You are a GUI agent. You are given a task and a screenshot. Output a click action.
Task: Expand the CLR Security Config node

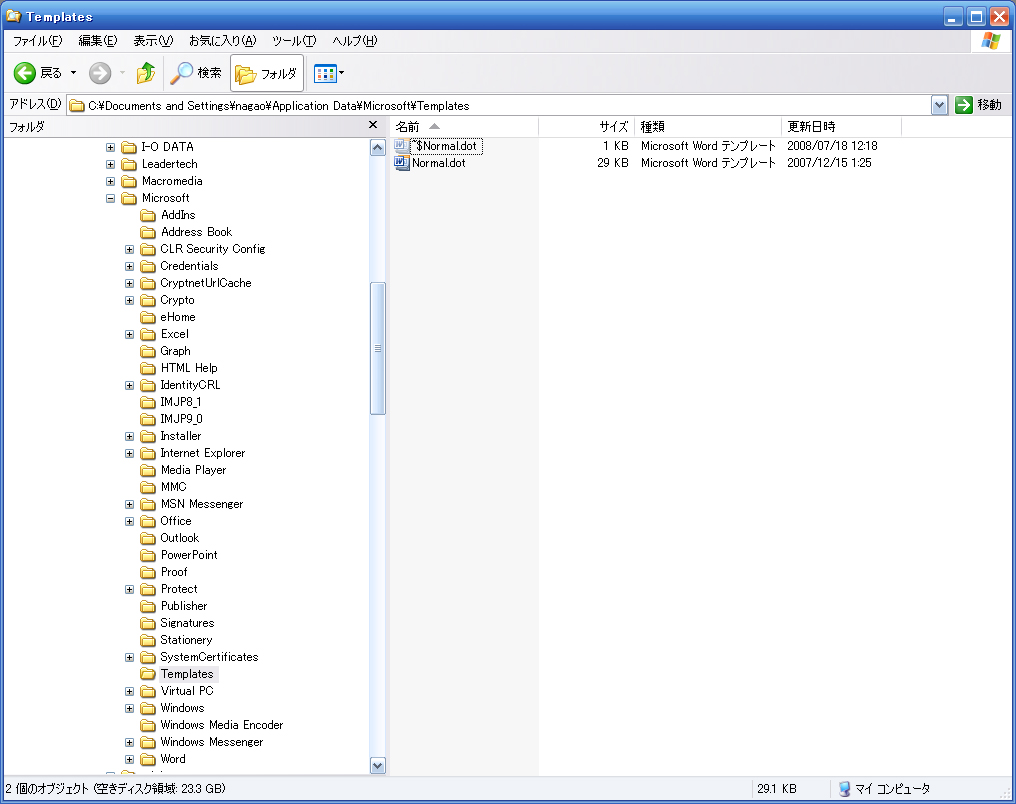click(x=130, y=249)
